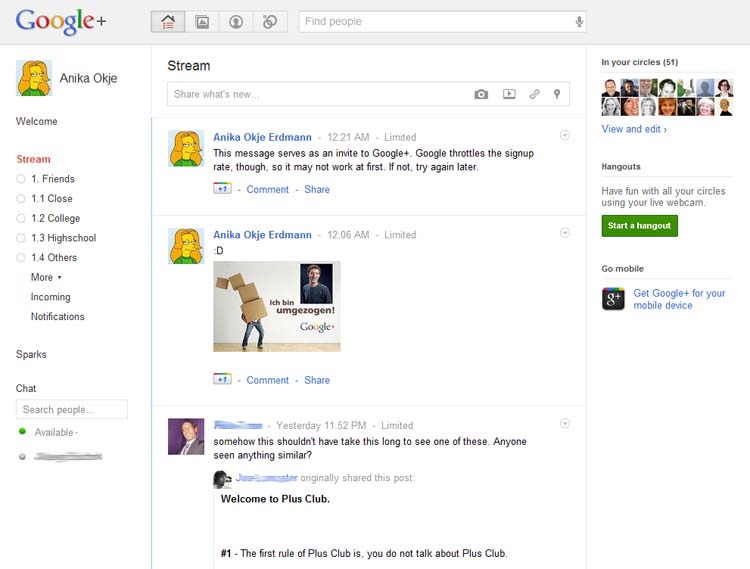Click the Anika Okje name in sidebar
The height and width of the screenshot is (569, 750).
(x=88, y=78)
